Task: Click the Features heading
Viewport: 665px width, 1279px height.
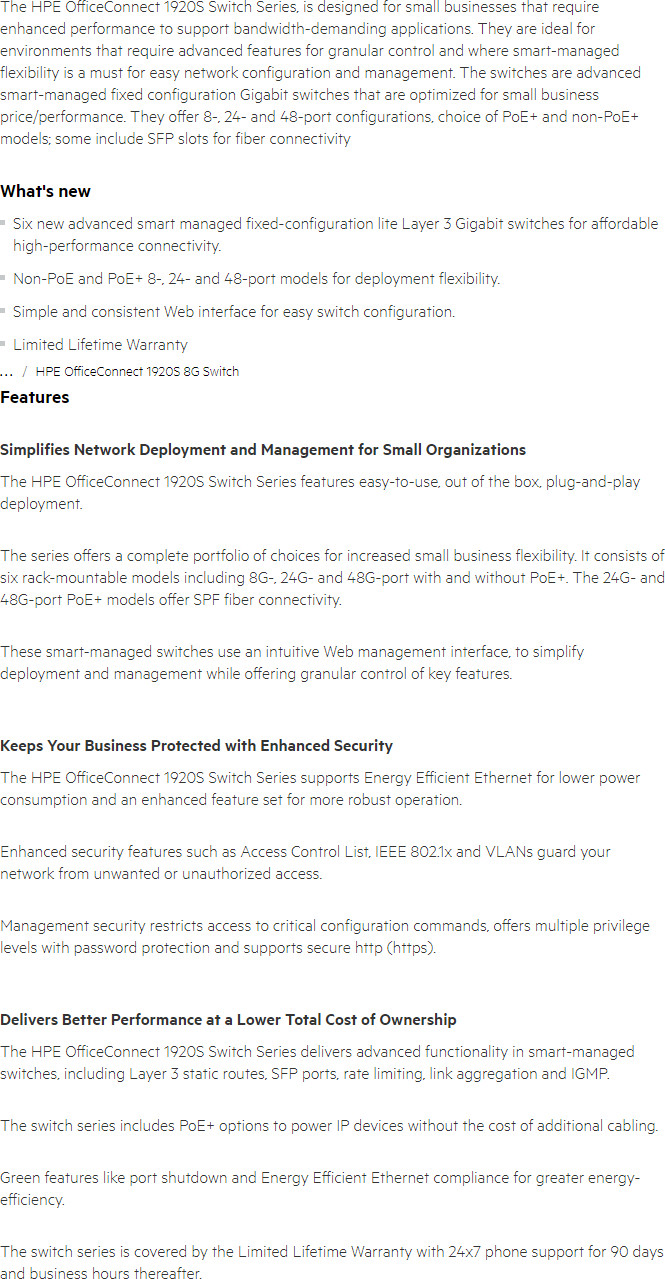Action: click(35, 397)
